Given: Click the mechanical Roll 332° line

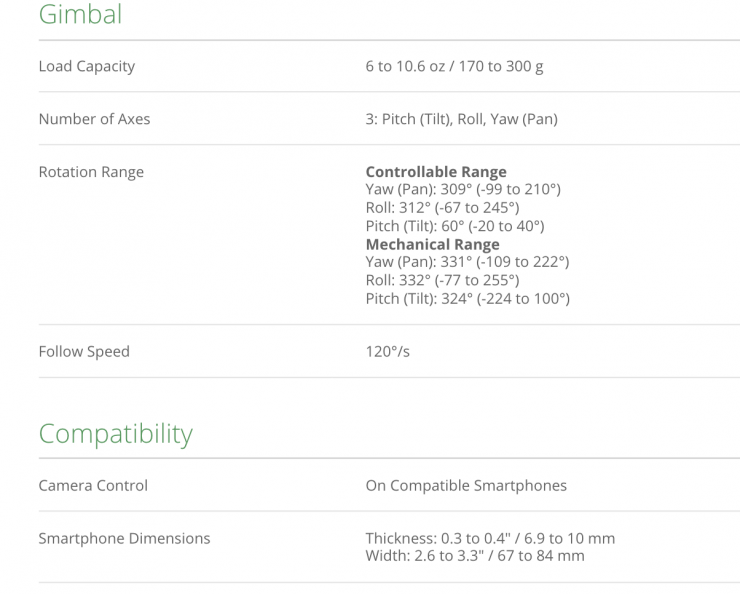Looking at the screenshot, I should click(x=442, y=280).
